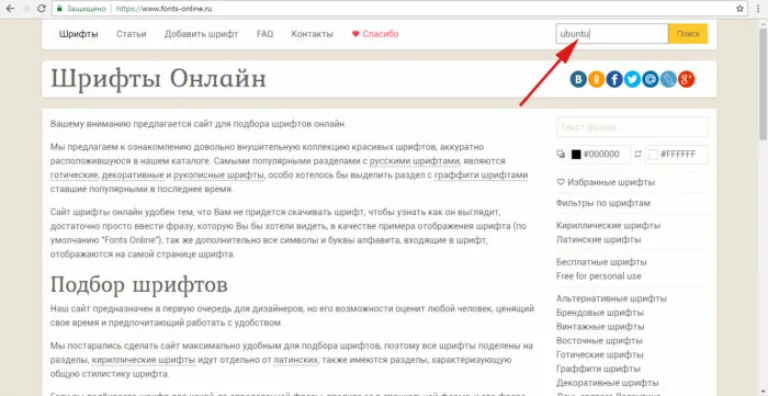The height and width of the screenshot is (396, 768).
Task: Click the green secure padlock icon
Action: click(x=60, y=8)
